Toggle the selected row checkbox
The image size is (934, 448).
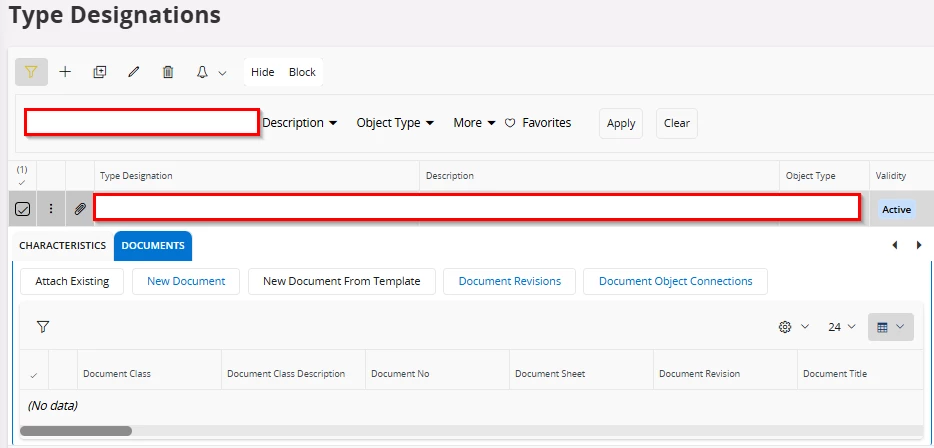click(23, 209)
